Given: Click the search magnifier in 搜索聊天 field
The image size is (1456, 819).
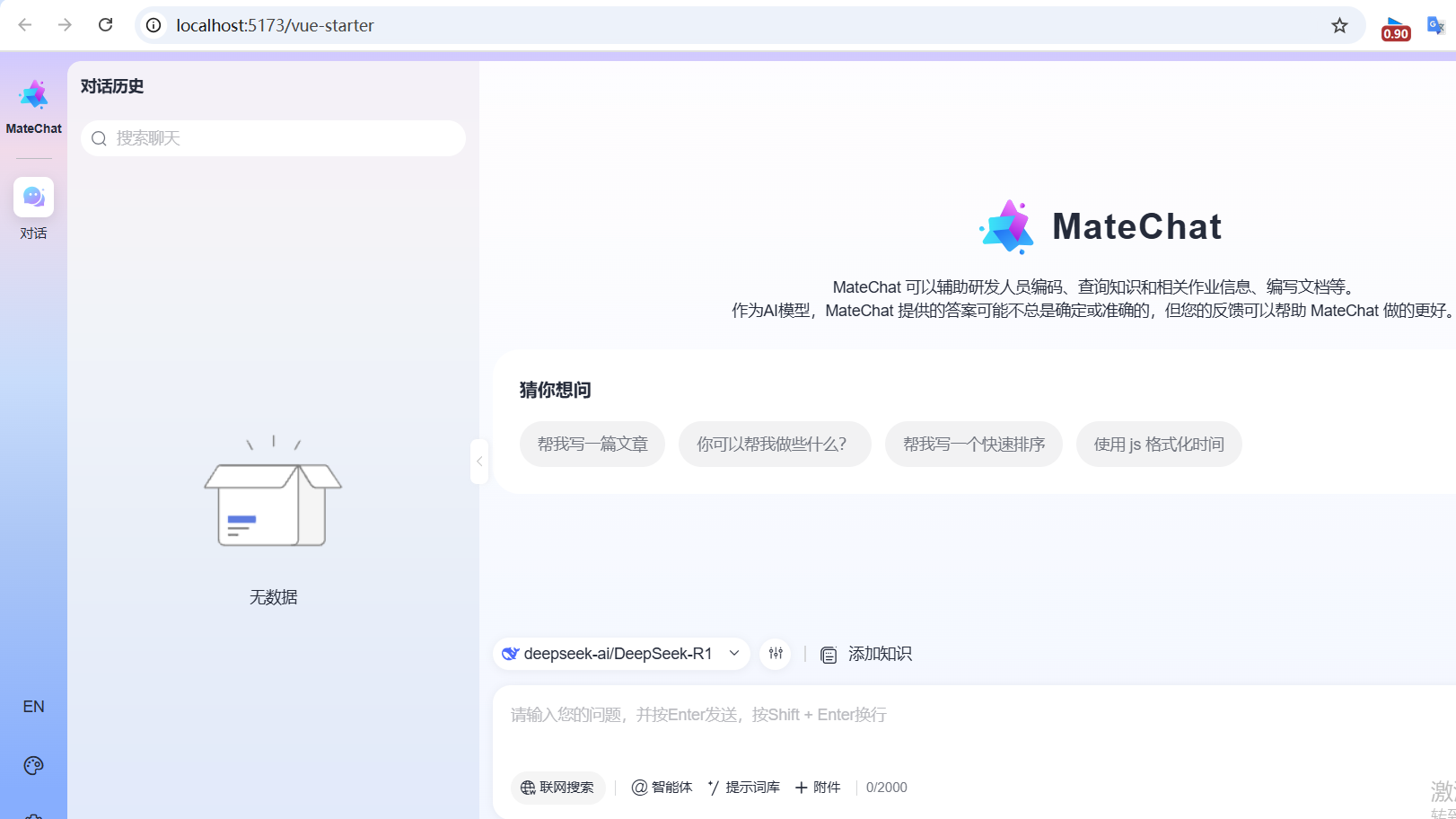Looking at the screenshot, I should (99, 138).
